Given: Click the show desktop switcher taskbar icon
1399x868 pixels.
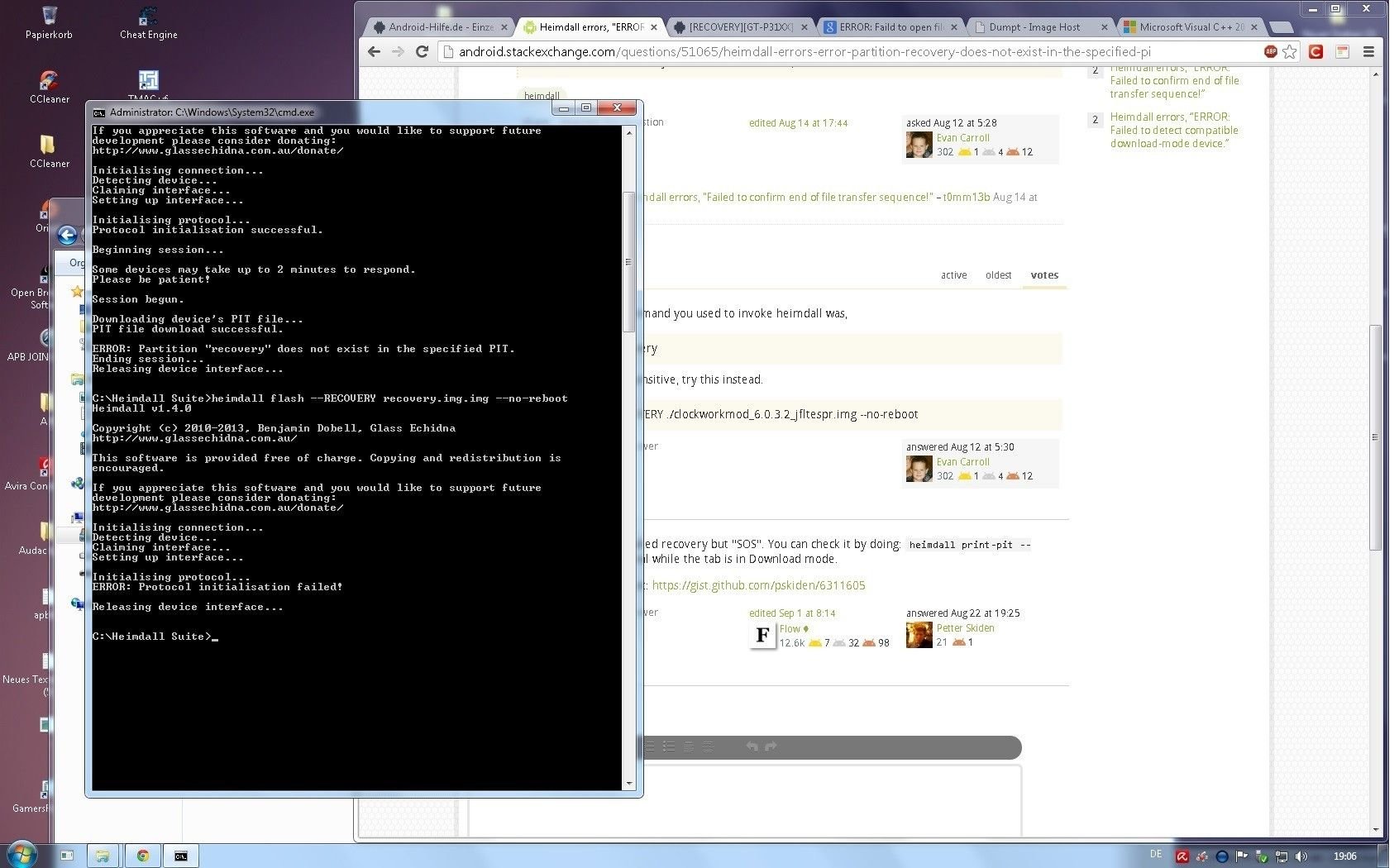Looking at the screenshot, I should 67,856.
